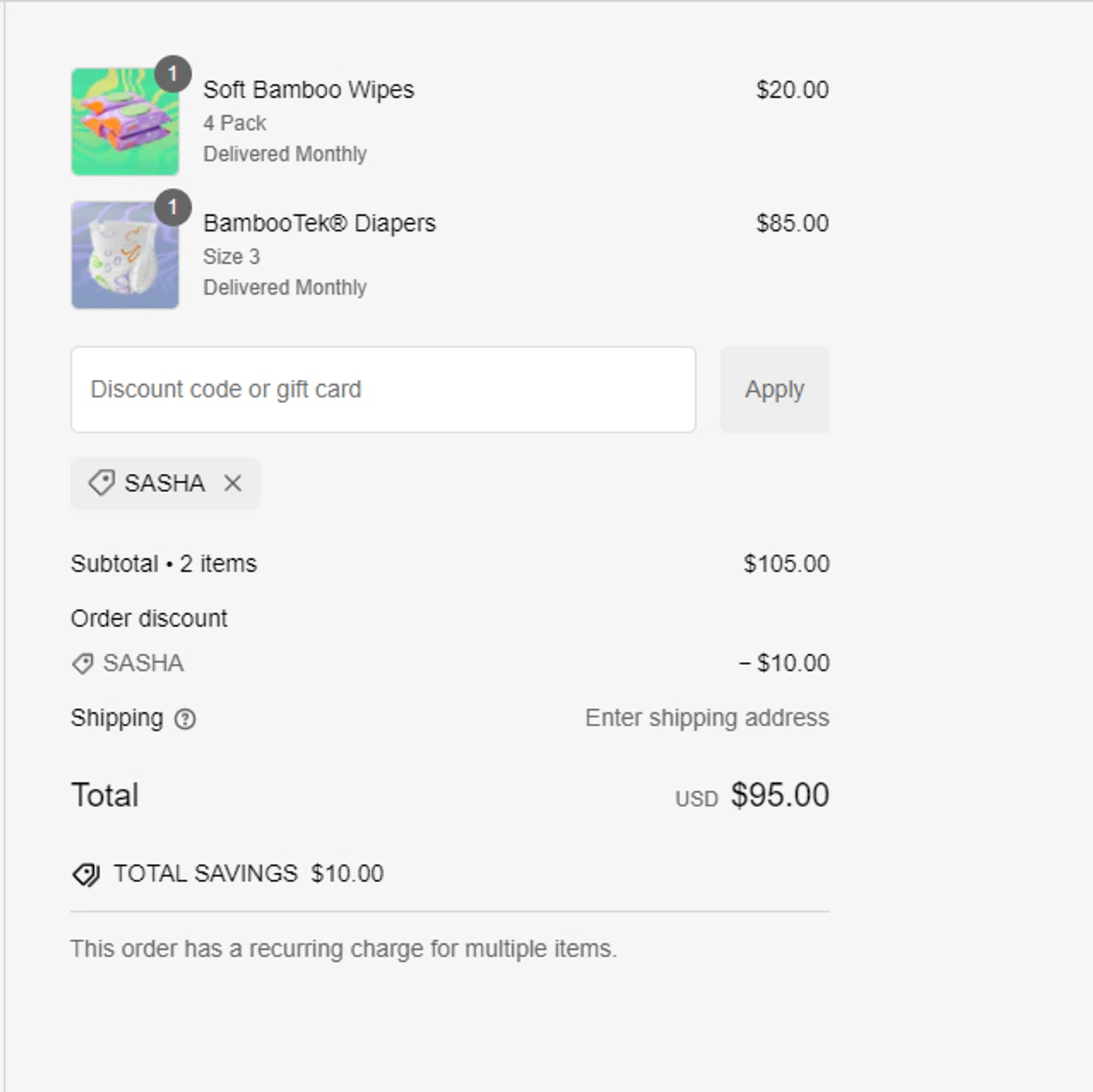Click the Soft Bamboo Wipes product name
The height and width of the screenshot is (1092, 1093).
tap(308, 90)
